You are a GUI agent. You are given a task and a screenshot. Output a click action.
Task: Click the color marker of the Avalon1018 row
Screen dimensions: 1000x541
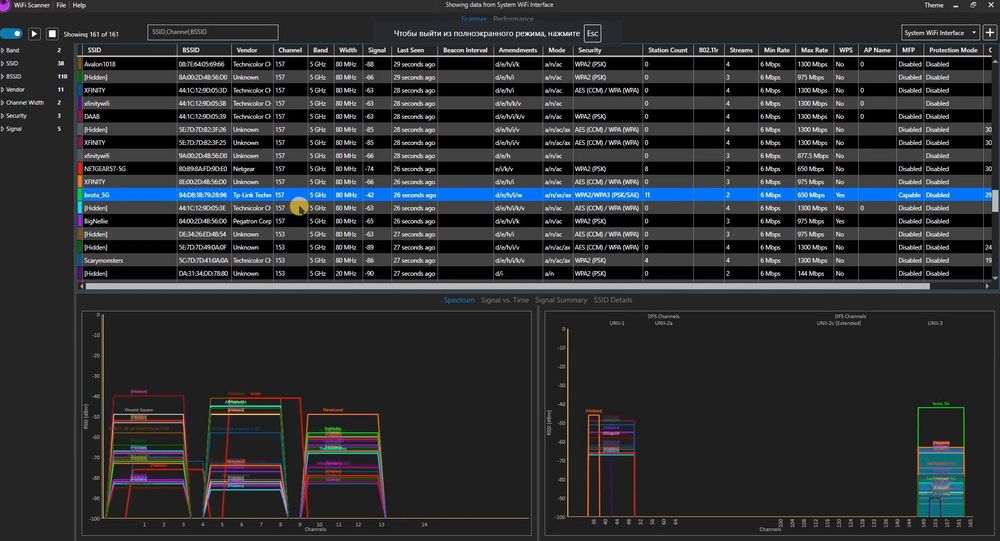point(80,64)
